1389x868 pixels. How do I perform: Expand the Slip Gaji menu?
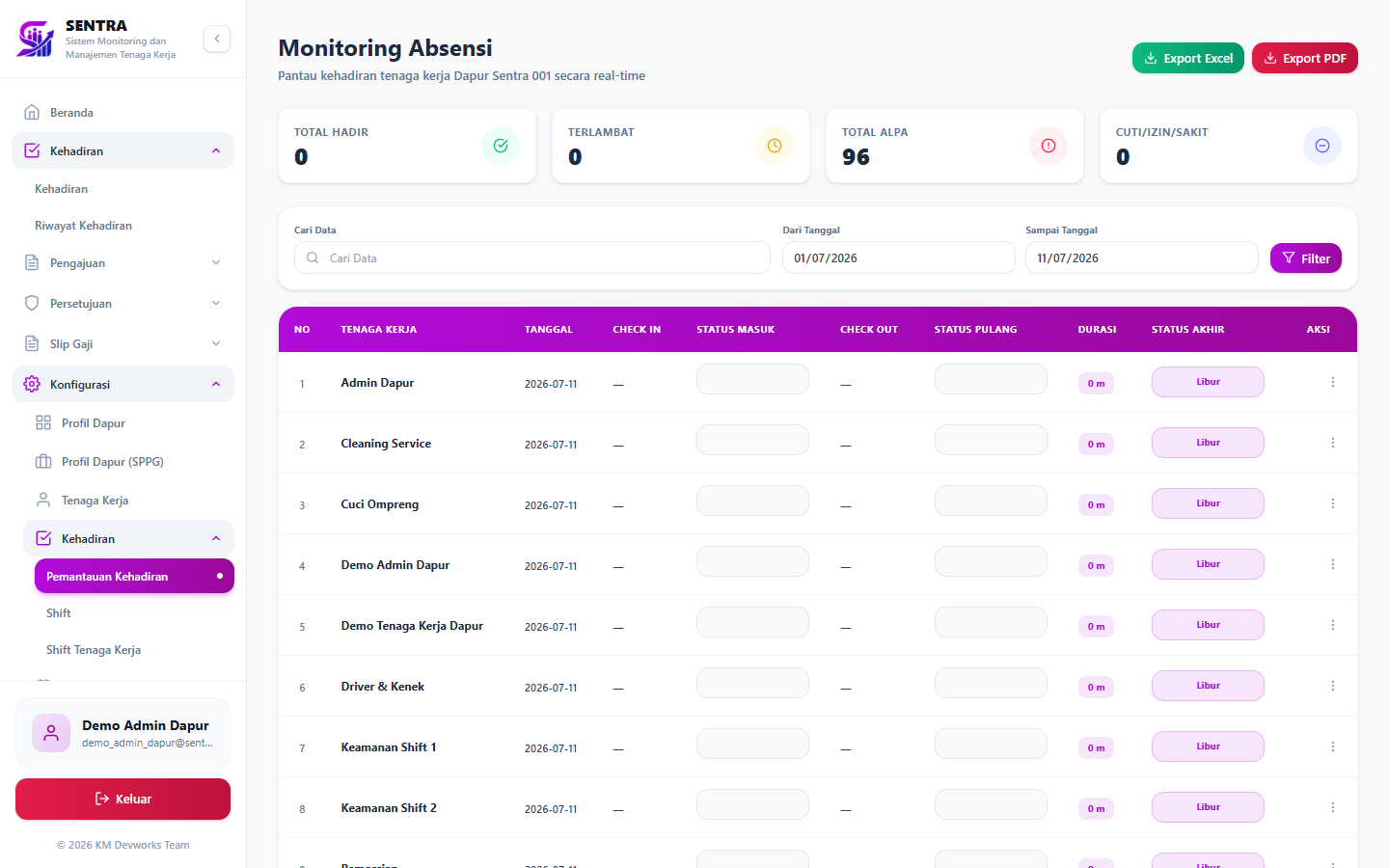[x=123, y=344]
